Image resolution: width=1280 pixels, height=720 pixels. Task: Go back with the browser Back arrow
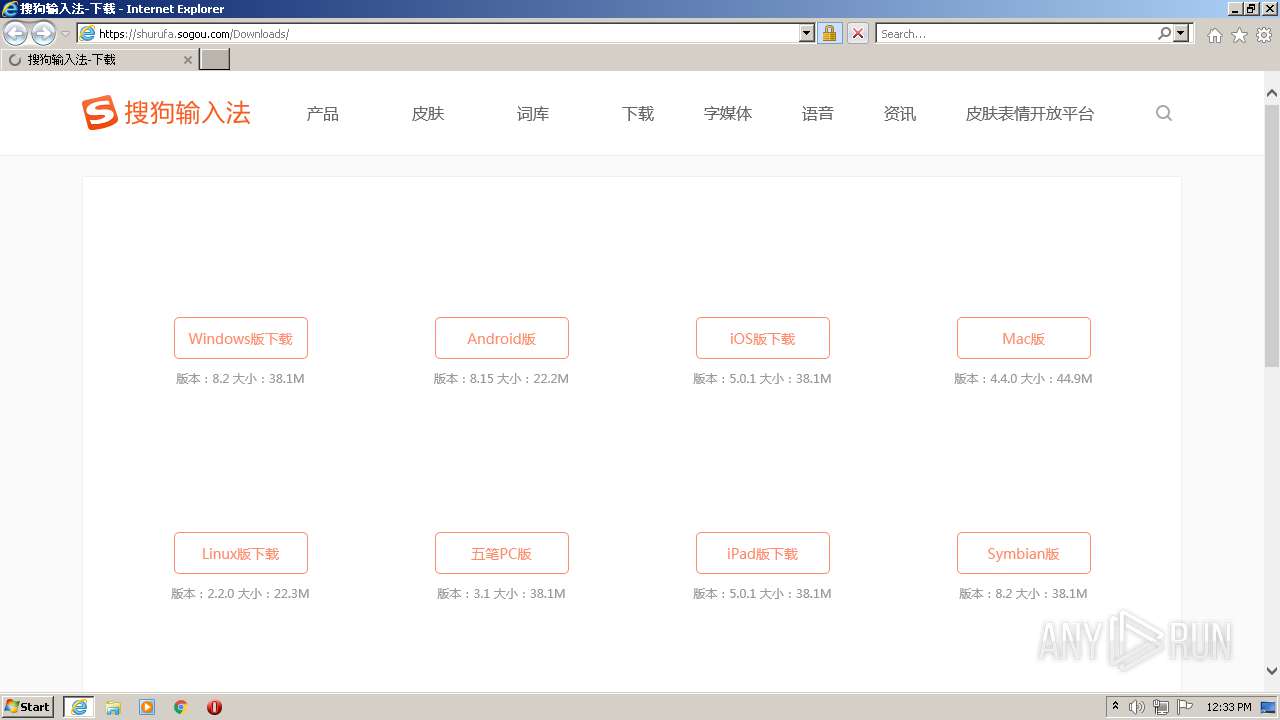pos(16,34)
